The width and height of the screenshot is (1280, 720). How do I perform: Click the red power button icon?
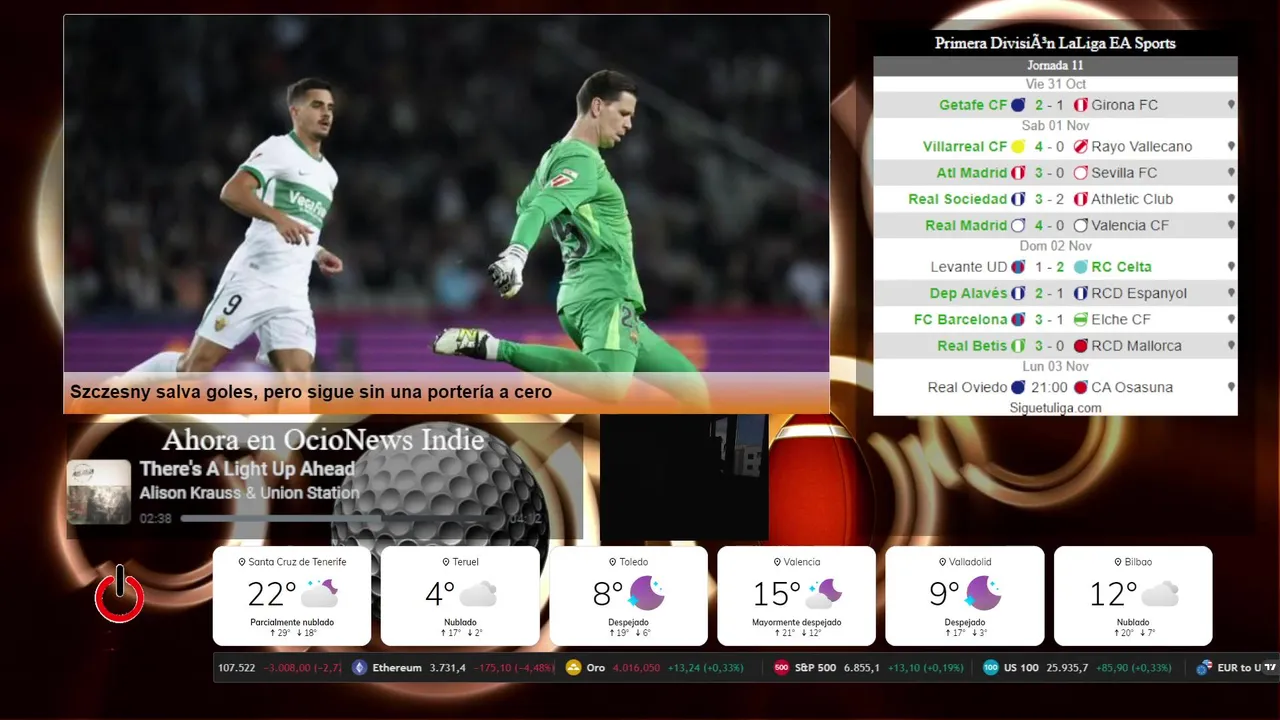119,594
